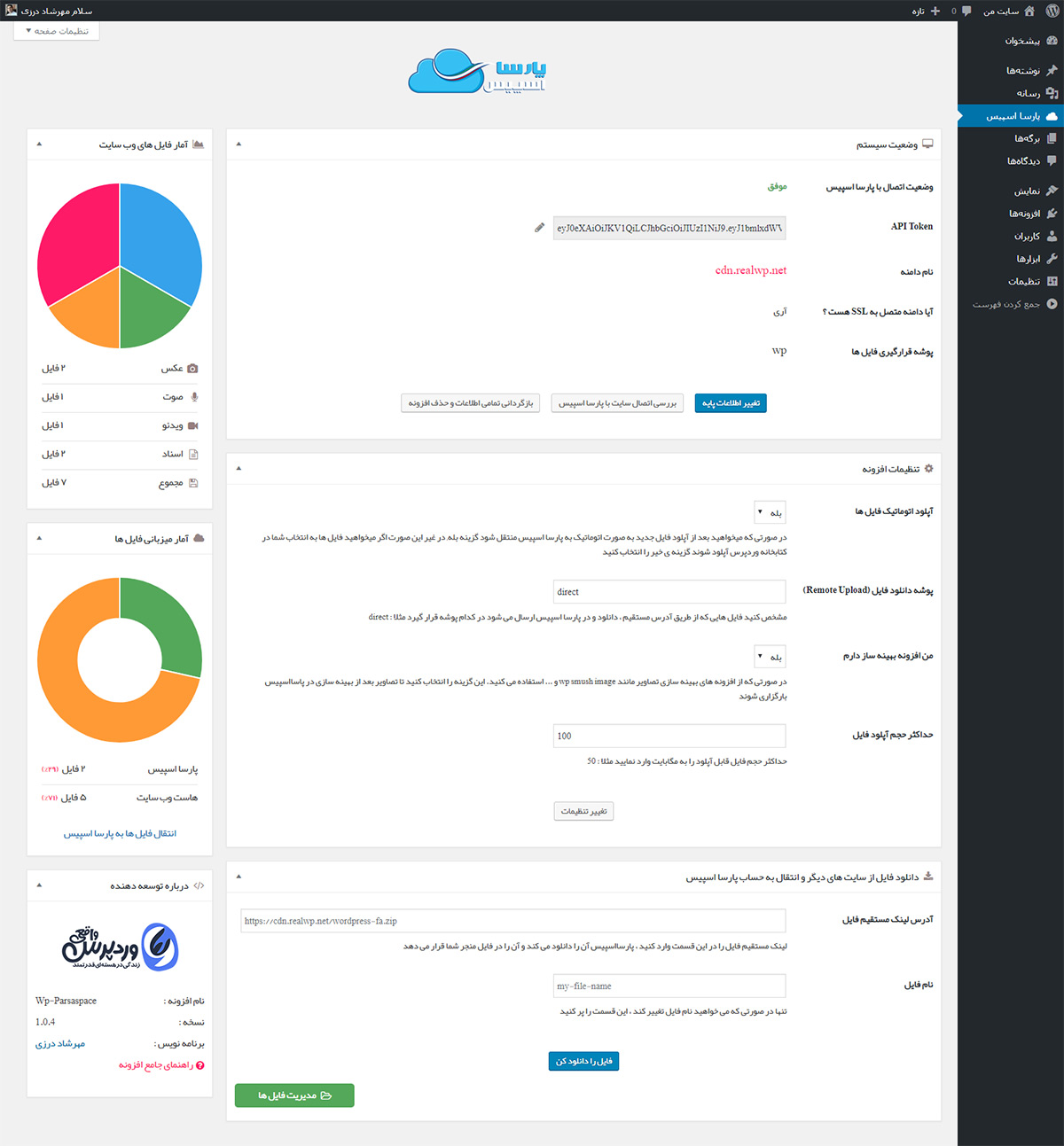Click the help icon beside راهنمای جامع افزونه
This screenshot has height=1146, width=1064.
point(200,1065)
